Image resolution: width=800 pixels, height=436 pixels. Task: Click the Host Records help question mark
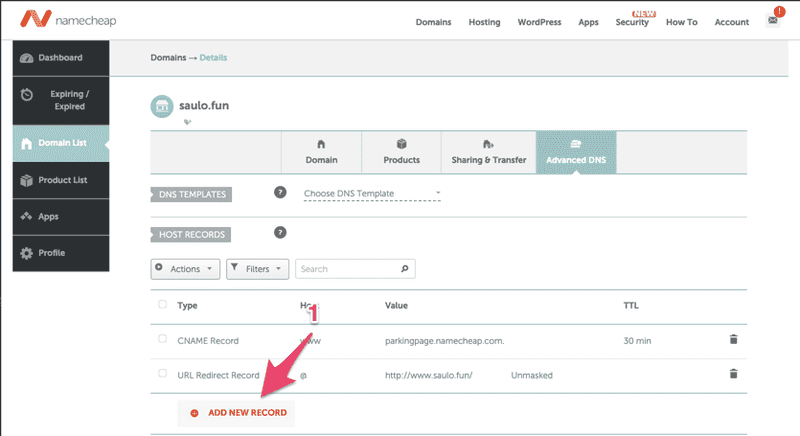click(x=280, y=233)
